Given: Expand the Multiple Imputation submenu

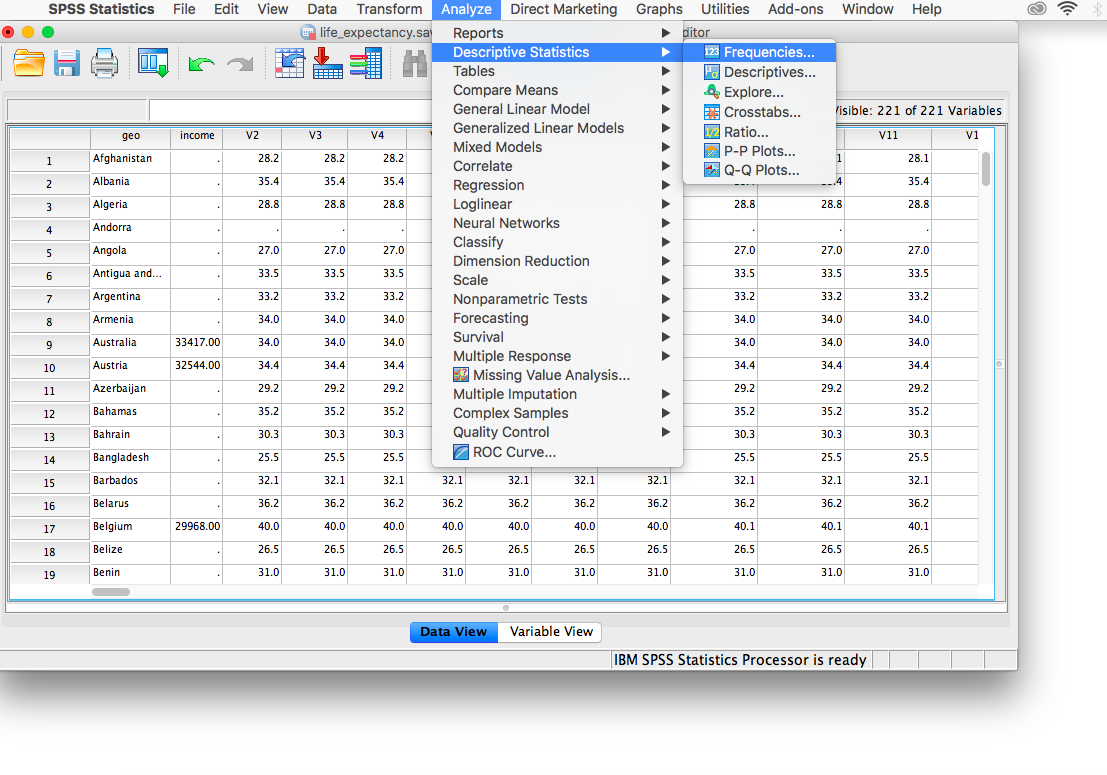Looking at the screenshot, I should coord(557,395).
